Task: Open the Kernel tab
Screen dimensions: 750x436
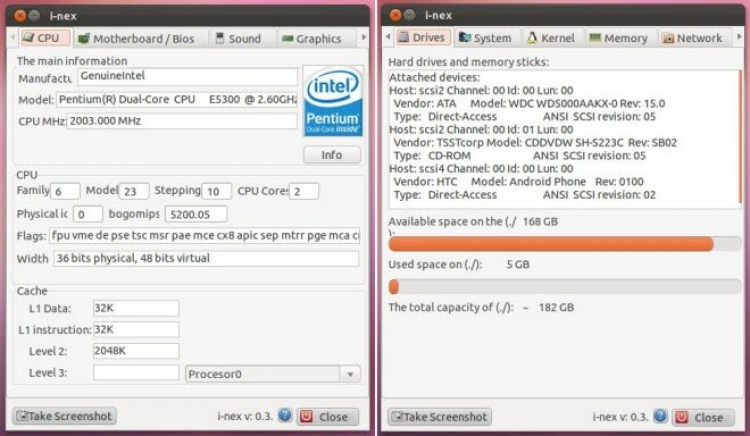Action: click(550, 38)
